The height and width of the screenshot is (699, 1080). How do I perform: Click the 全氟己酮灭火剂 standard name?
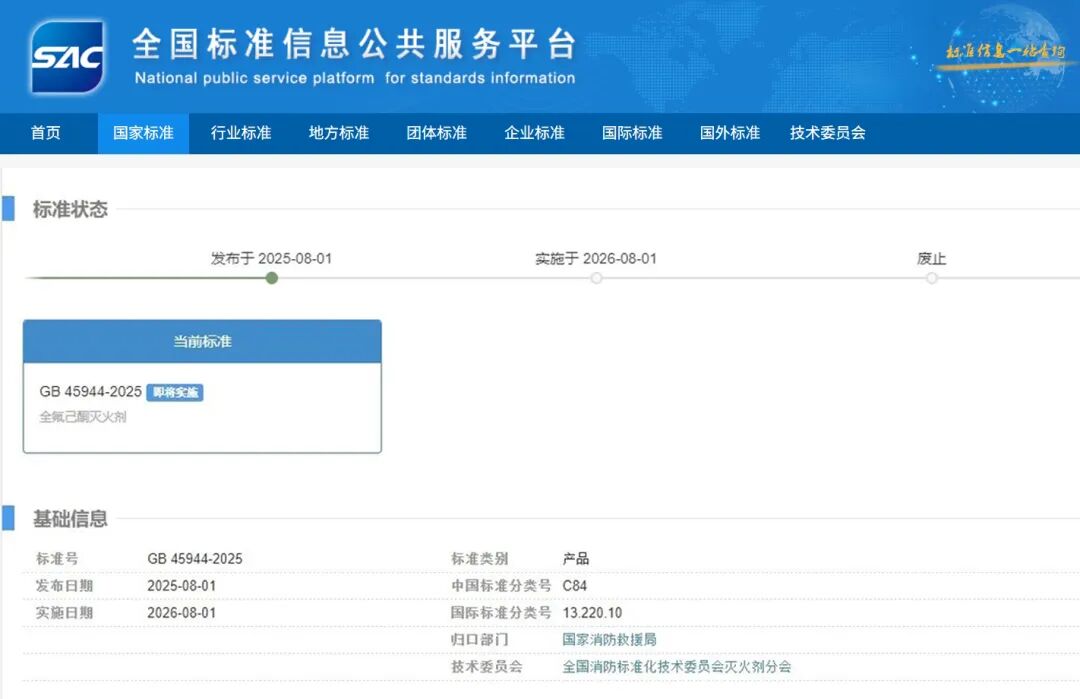click(83, 417)
